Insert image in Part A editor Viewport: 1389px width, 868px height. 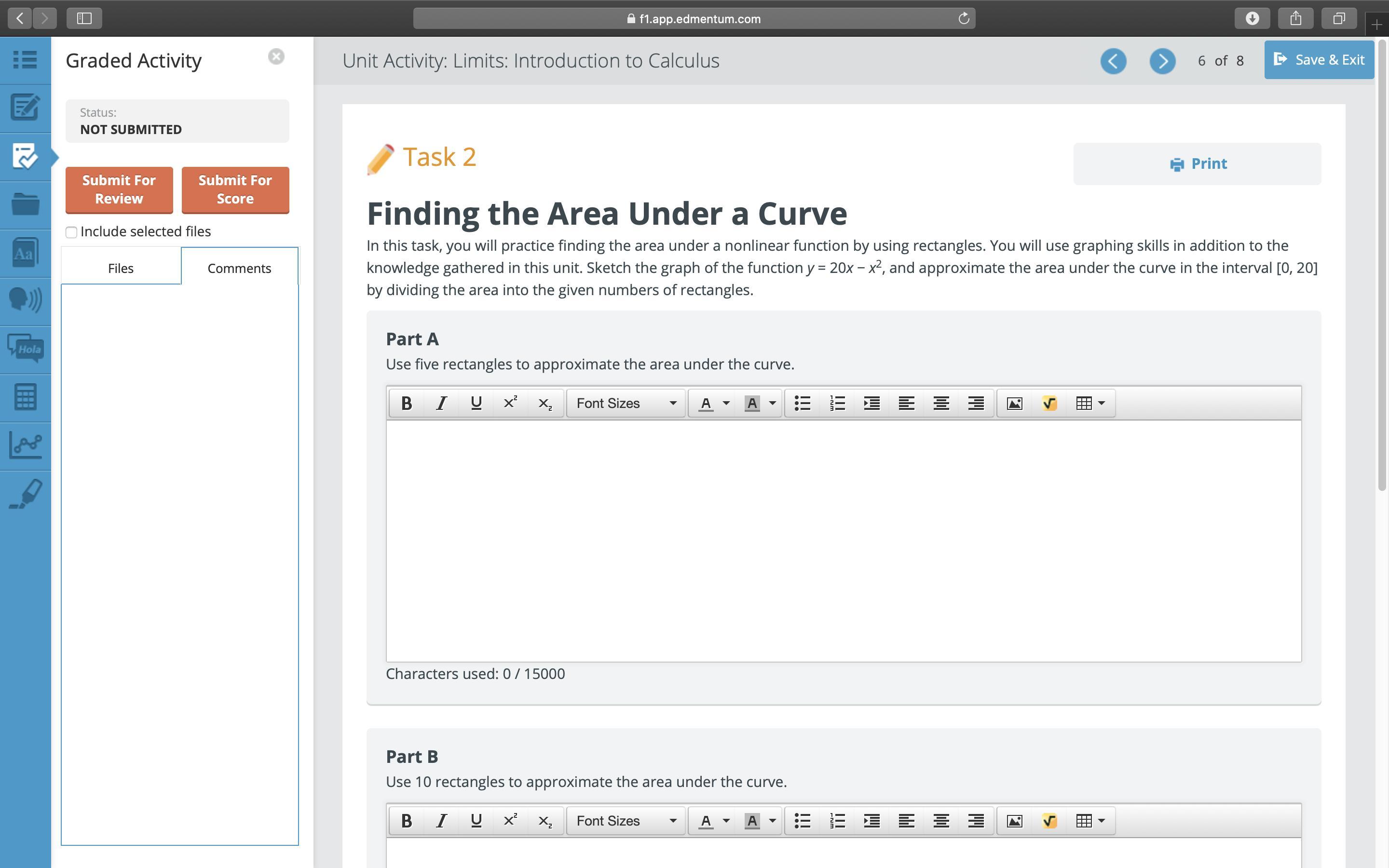(x=1014, y=403)
